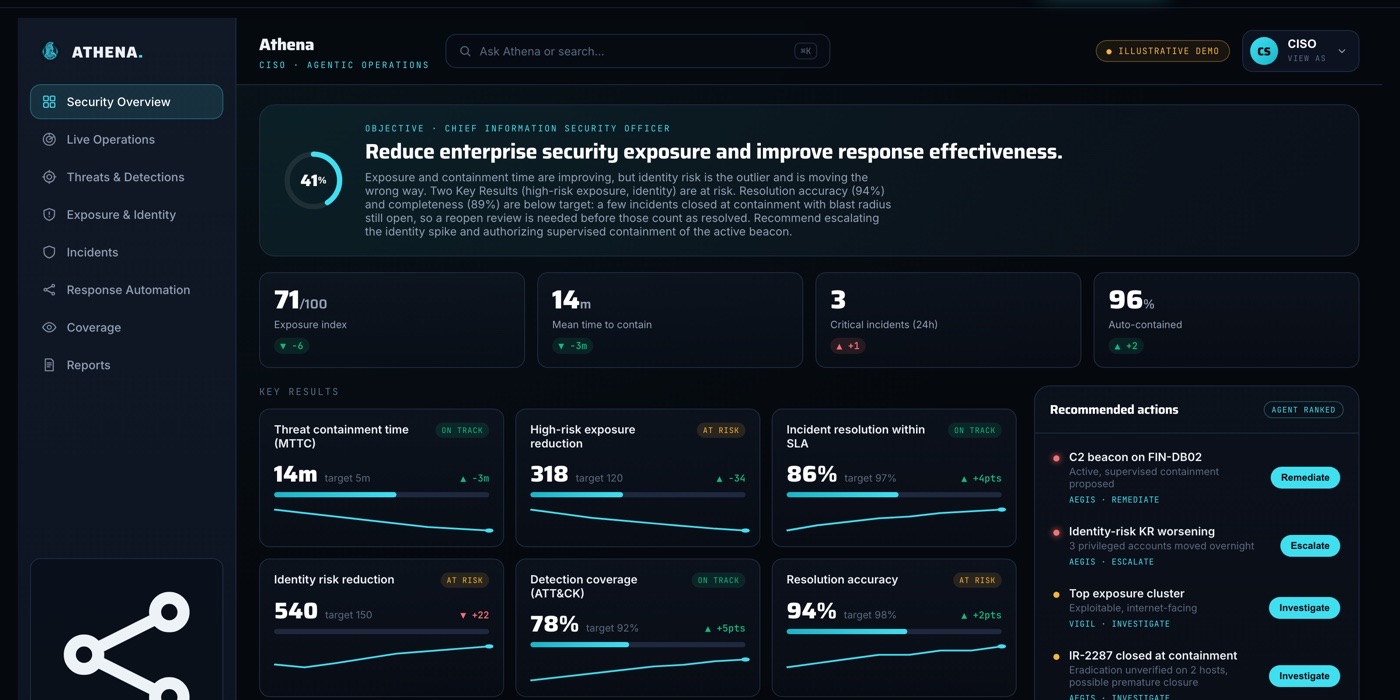Click the +1 chip under Critical incidents
Screen dimensions: 1400x700
click(848, 346)
